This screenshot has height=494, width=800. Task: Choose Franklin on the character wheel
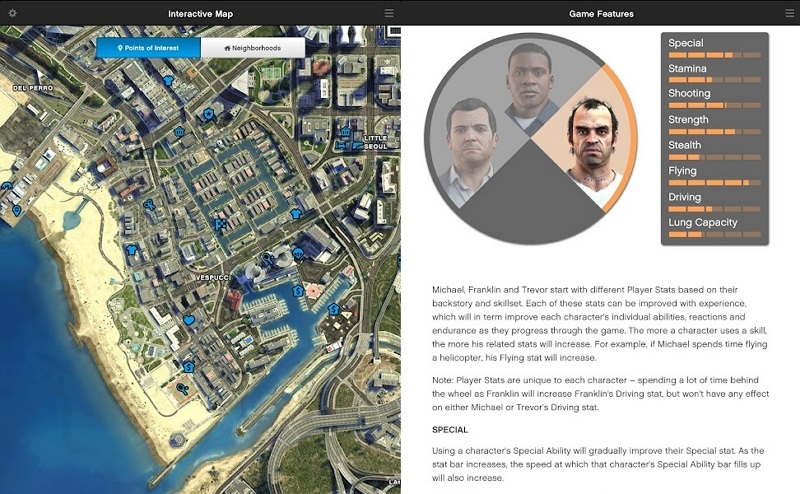(530, 82)
